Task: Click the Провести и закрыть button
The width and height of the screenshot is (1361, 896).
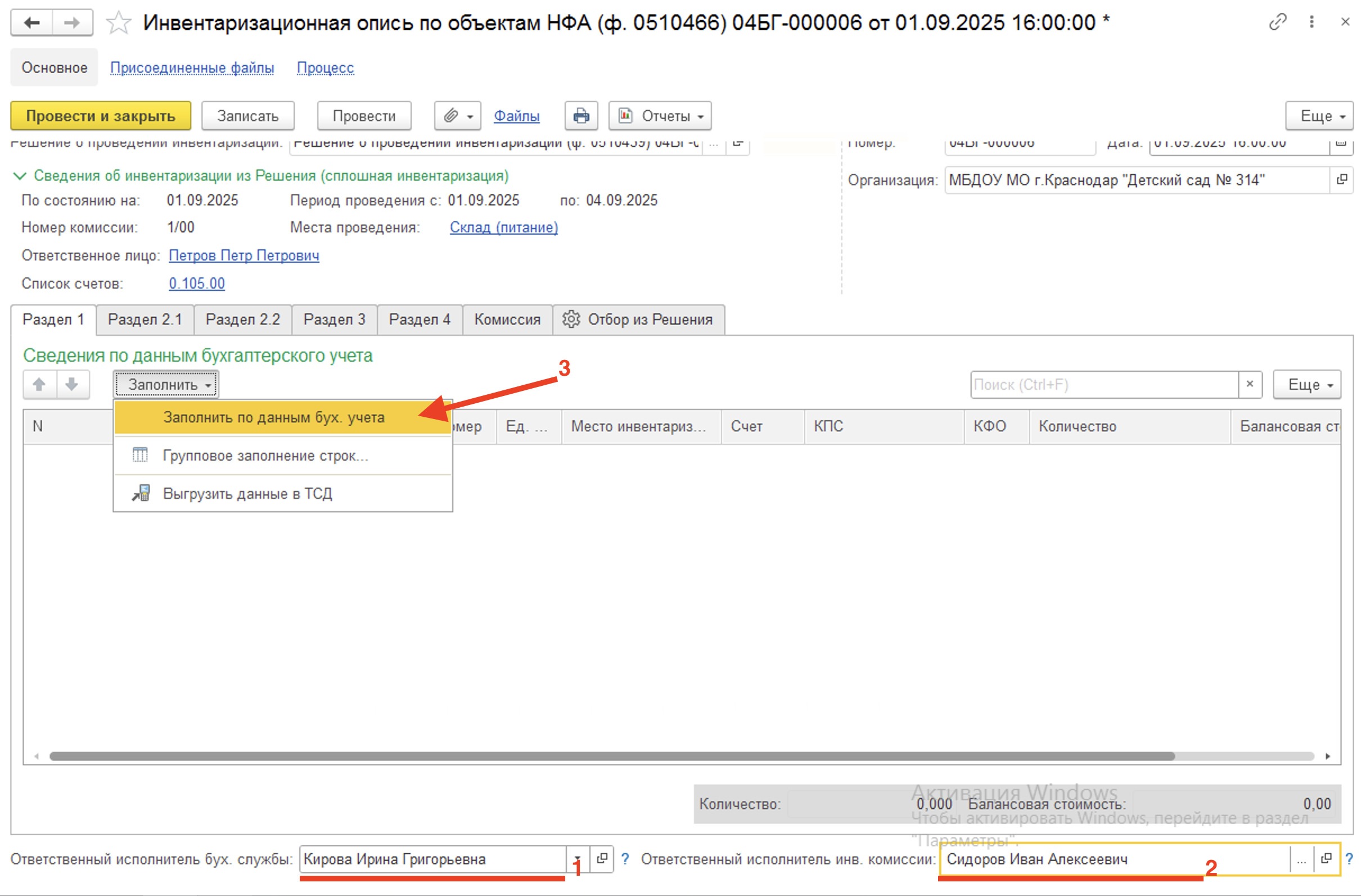Action: (101, 116)
